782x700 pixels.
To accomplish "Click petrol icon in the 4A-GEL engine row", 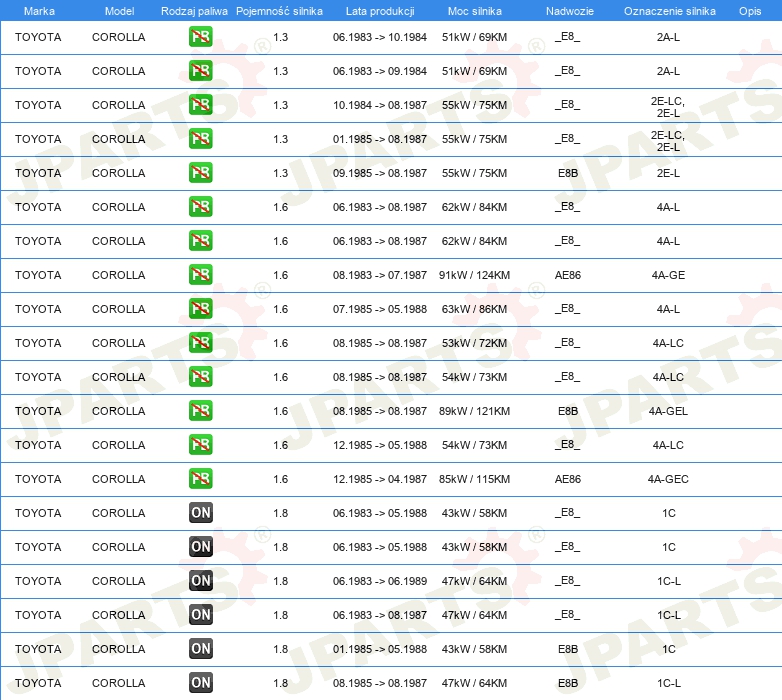I will coord(200,411).
